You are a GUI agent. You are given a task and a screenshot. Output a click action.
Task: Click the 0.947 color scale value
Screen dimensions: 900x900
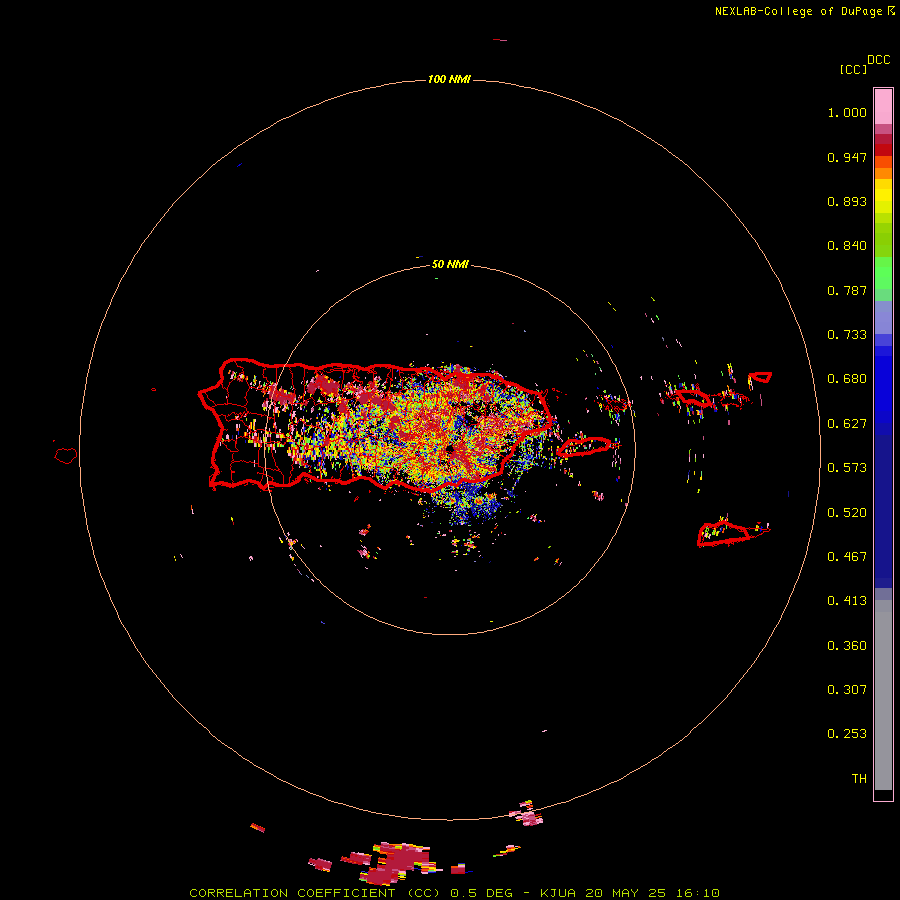pos(847,157)
